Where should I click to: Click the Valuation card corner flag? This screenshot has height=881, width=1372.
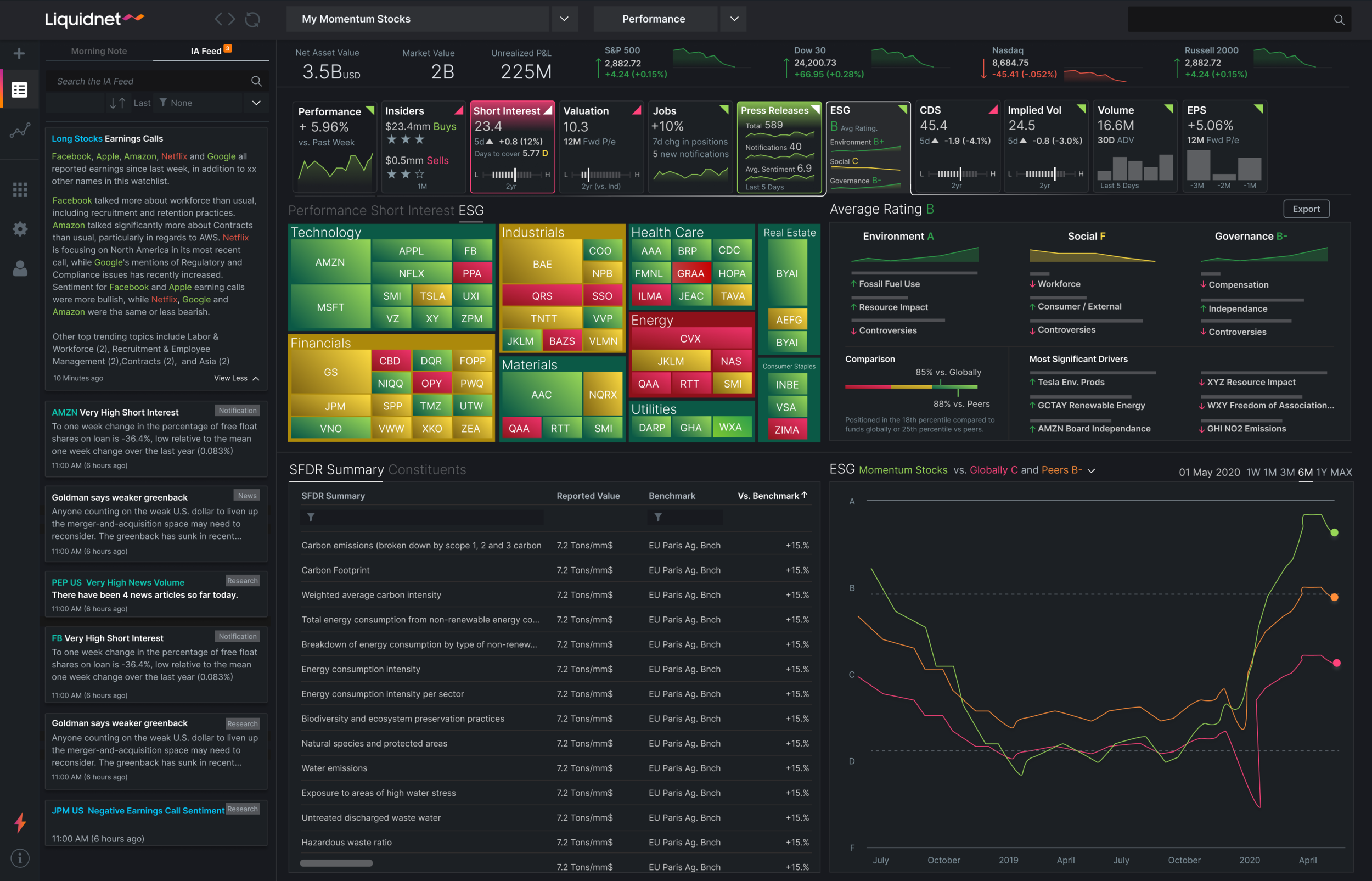[637, 110]
